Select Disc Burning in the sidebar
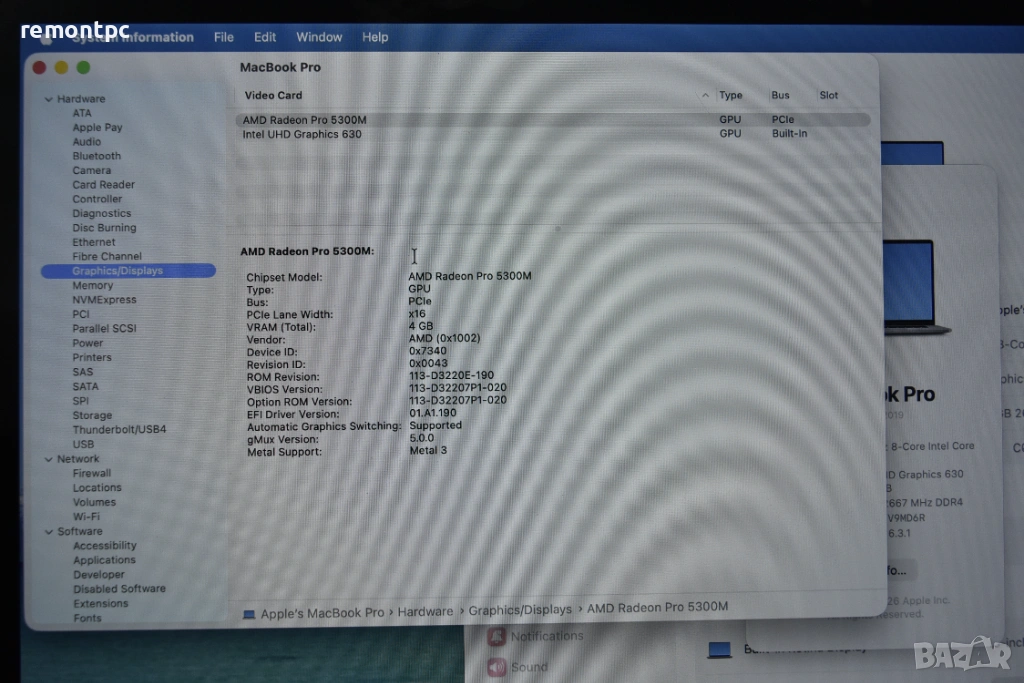Screen dimensions: 1024x683 click(x=104, y=228)
